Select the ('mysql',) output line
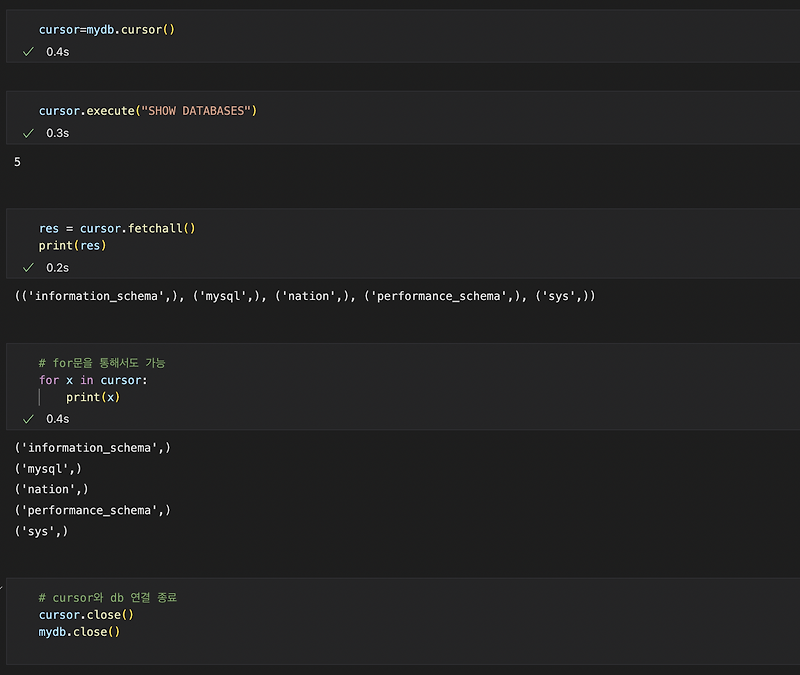The image size is (800, 675). click(x=48, y=468)
